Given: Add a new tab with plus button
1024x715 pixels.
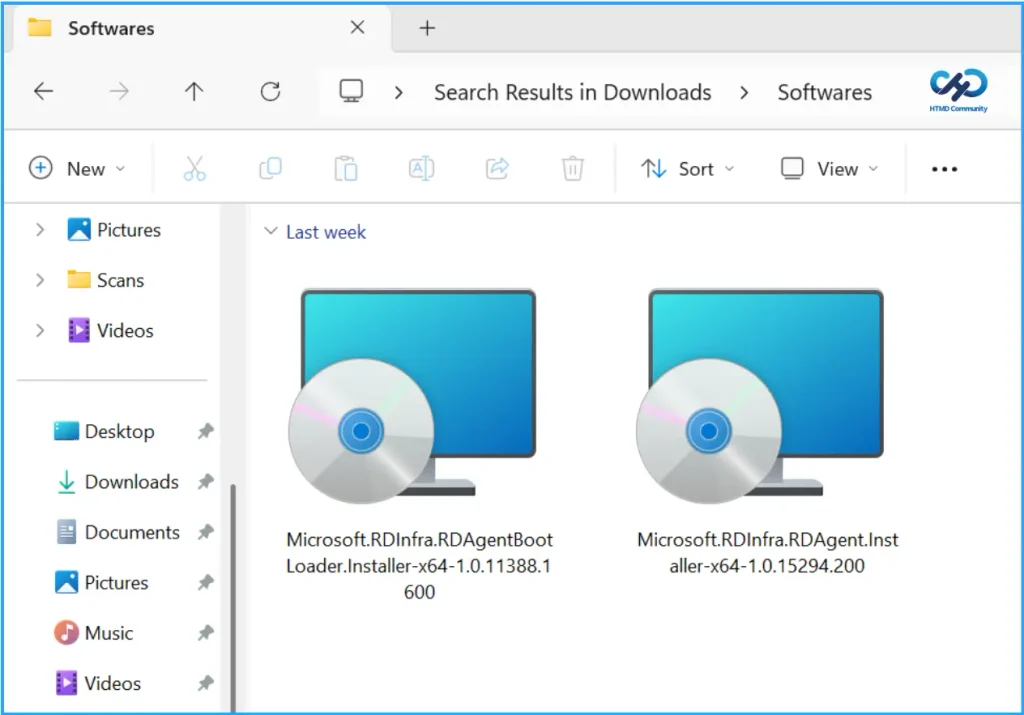Looking at the screenshot, I should click(x=427, y=28).
